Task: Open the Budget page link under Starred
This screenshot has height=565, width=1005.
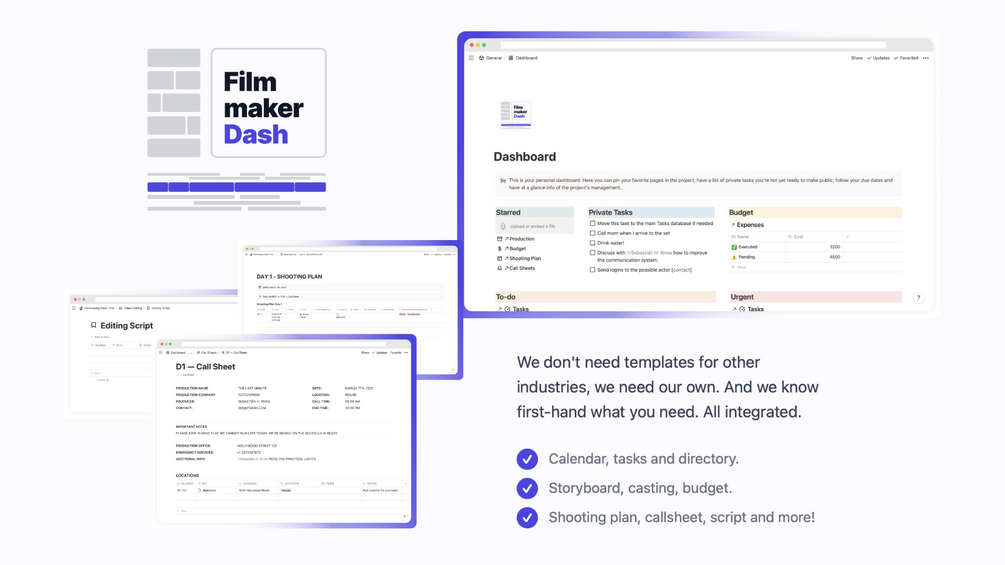Action: point(511,249)
